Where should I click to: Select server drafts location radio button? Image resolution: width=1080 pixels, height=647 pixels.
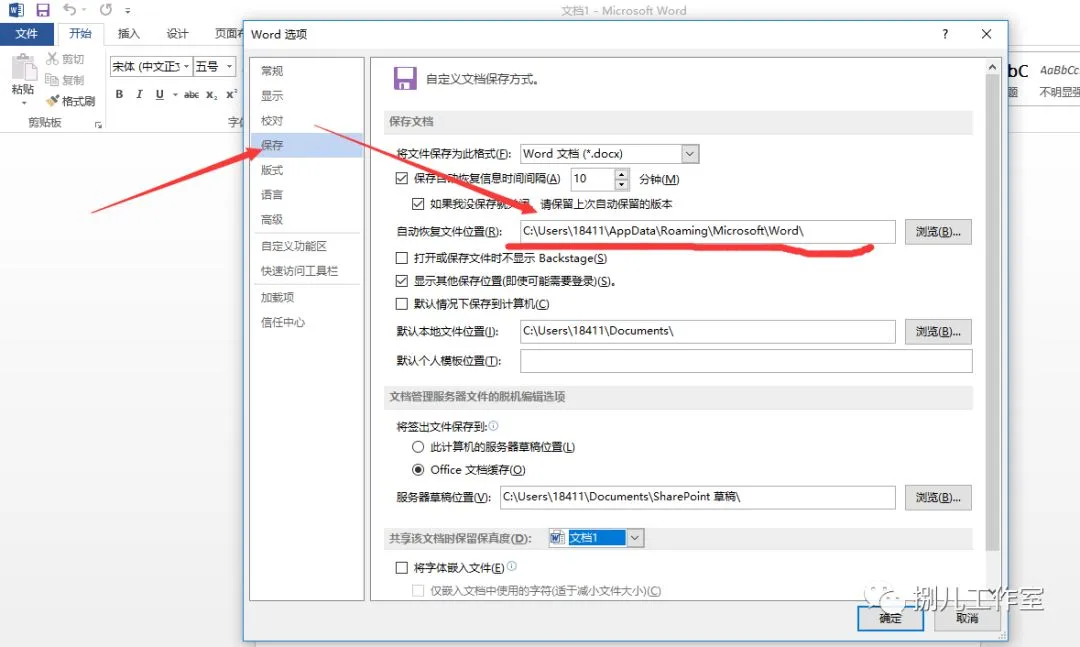point(417,446)
